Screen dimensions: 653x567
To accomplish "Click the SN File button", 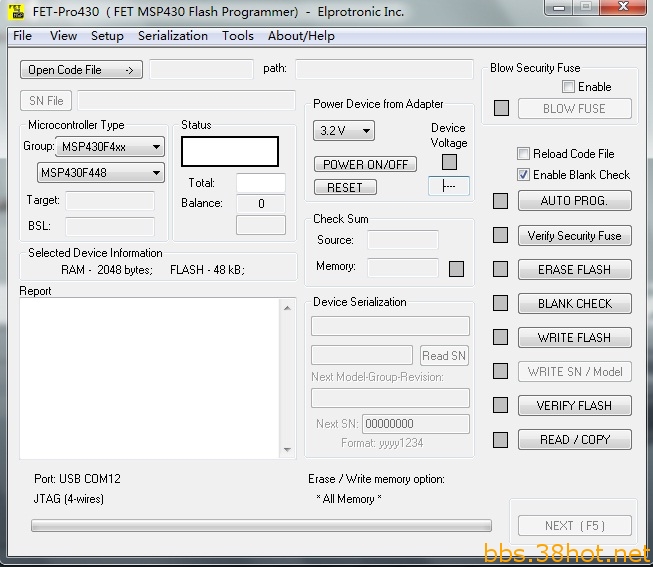I will pos(46,100).
